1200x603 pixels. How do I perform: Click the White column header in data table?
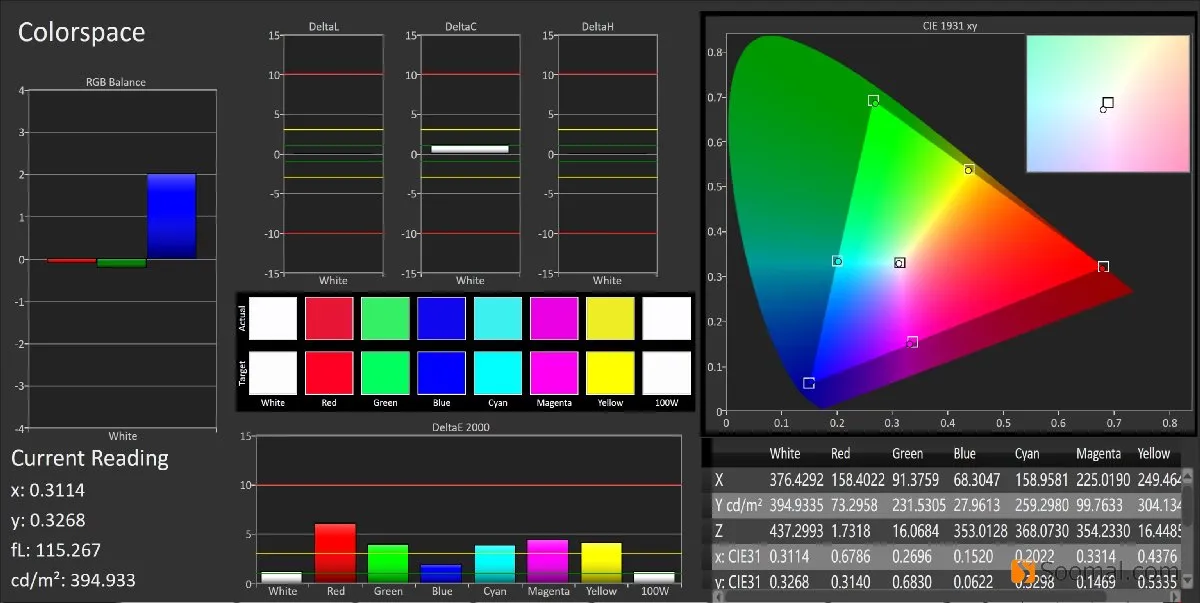(785, 453)
